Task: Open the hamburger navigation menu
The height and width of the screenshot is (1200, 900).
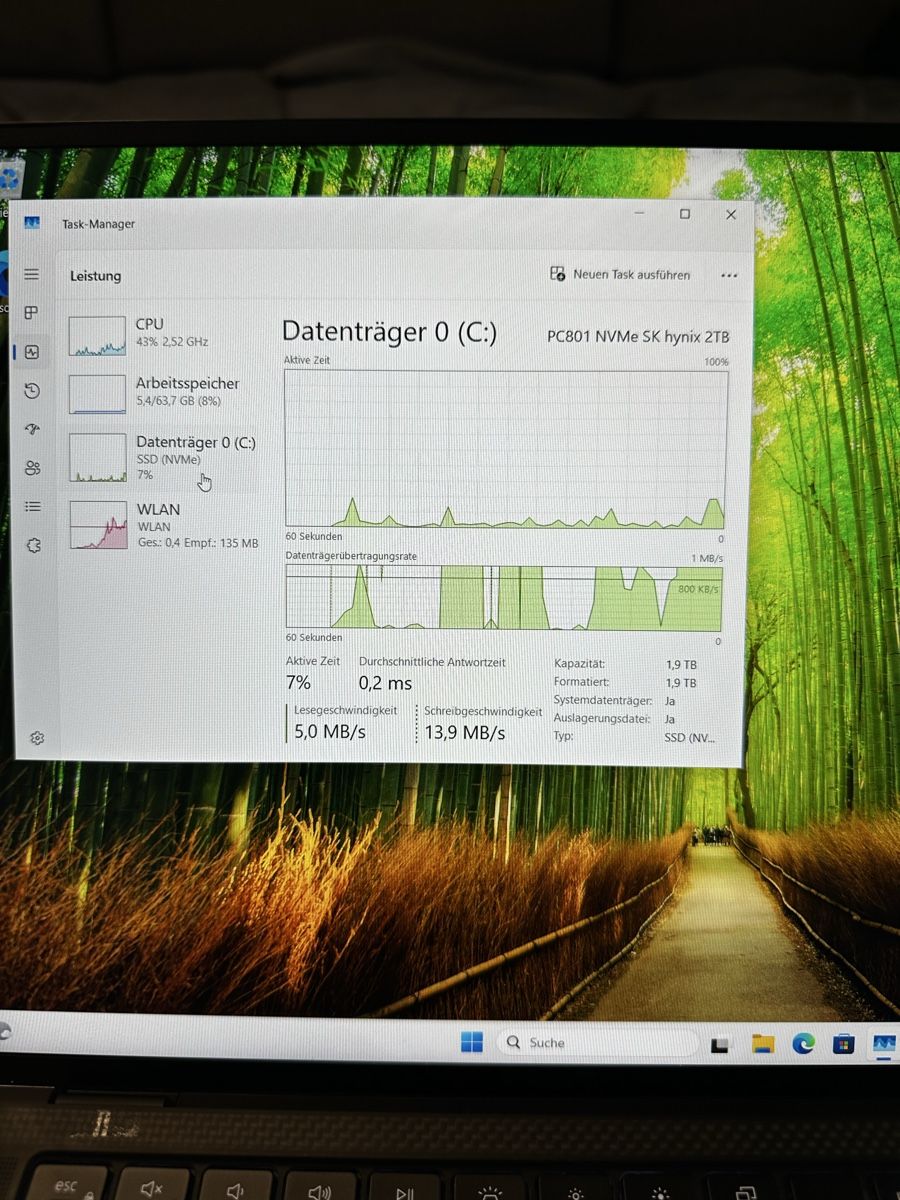Action: coord(32,274)
